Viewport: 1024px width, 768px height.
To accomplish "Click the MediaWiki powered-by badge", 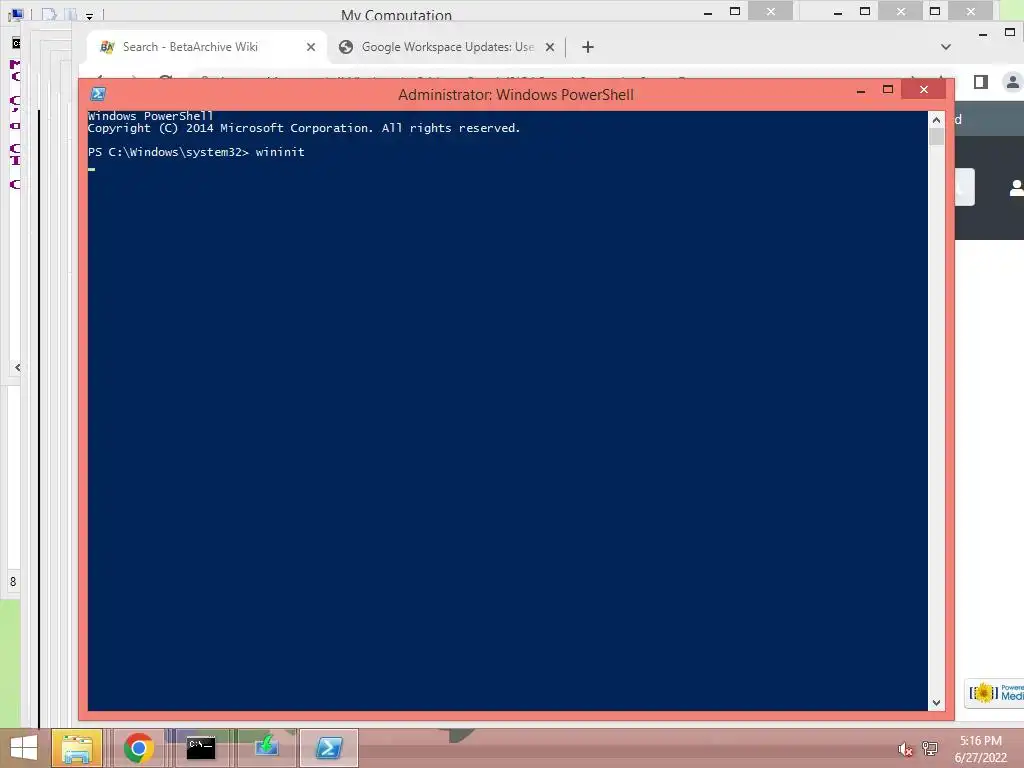I will coord(995,693).
